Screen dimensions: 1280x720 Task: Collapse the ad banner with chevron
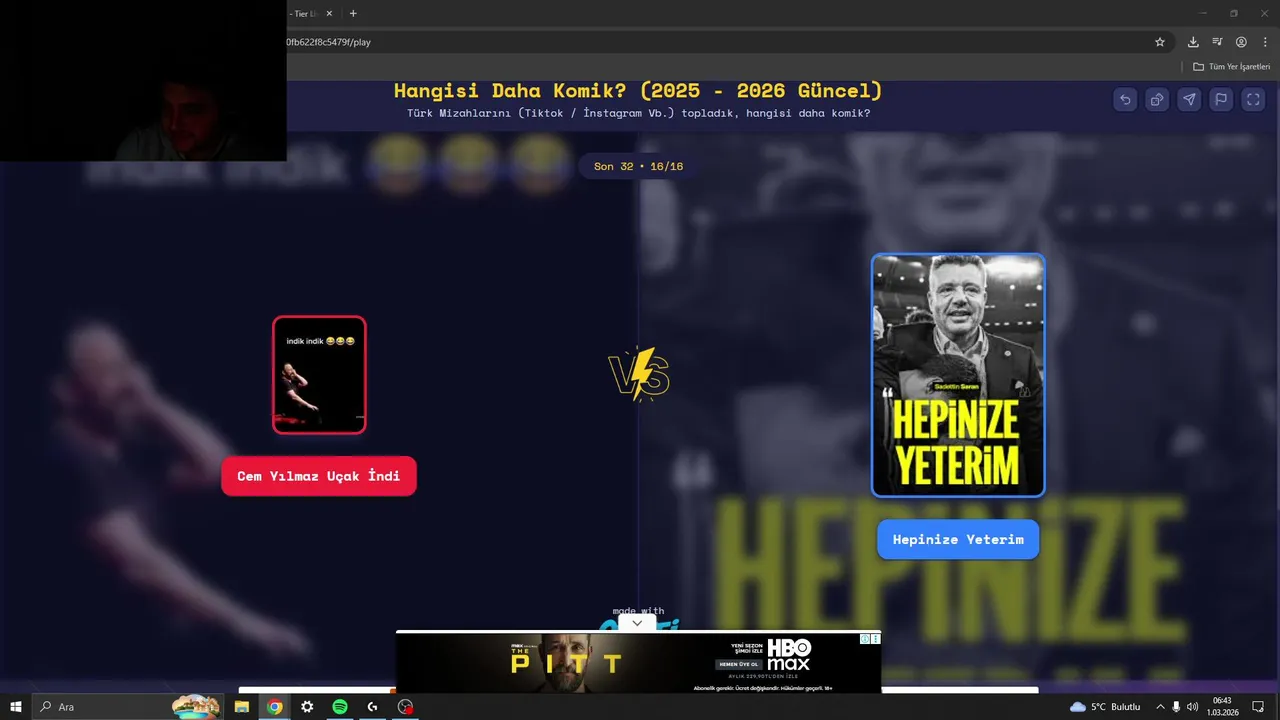pos(637,623)
